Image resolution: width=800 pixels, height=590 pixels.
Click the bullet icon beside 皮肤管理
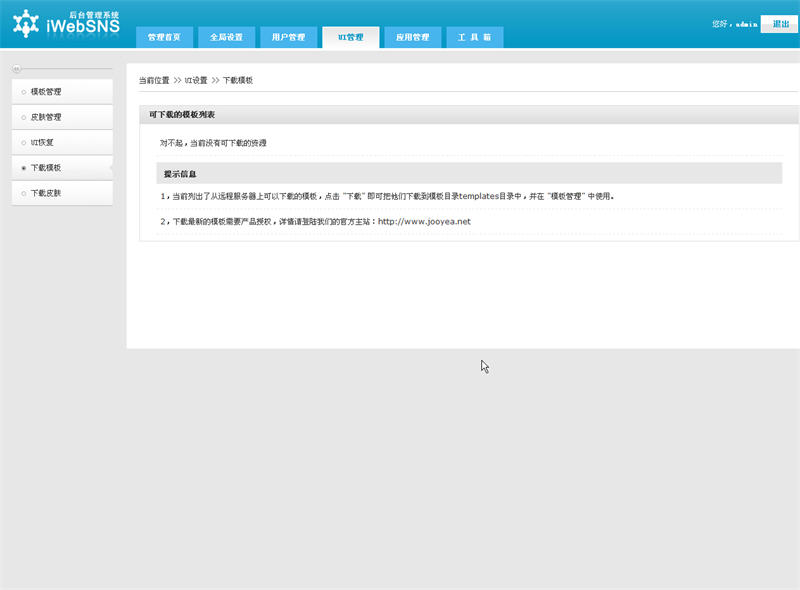pyautogui.click(x=23, y=117)
